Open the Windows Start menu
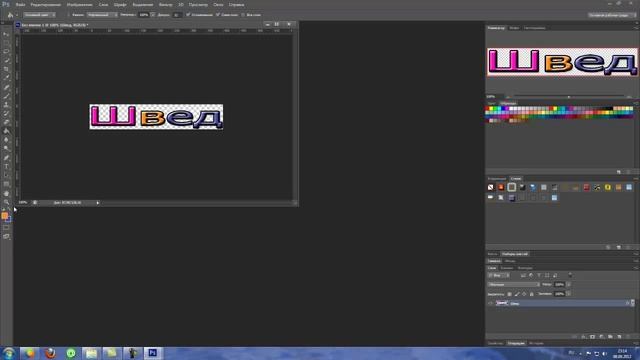Screen dimensions: 640x360 [8, 353]
